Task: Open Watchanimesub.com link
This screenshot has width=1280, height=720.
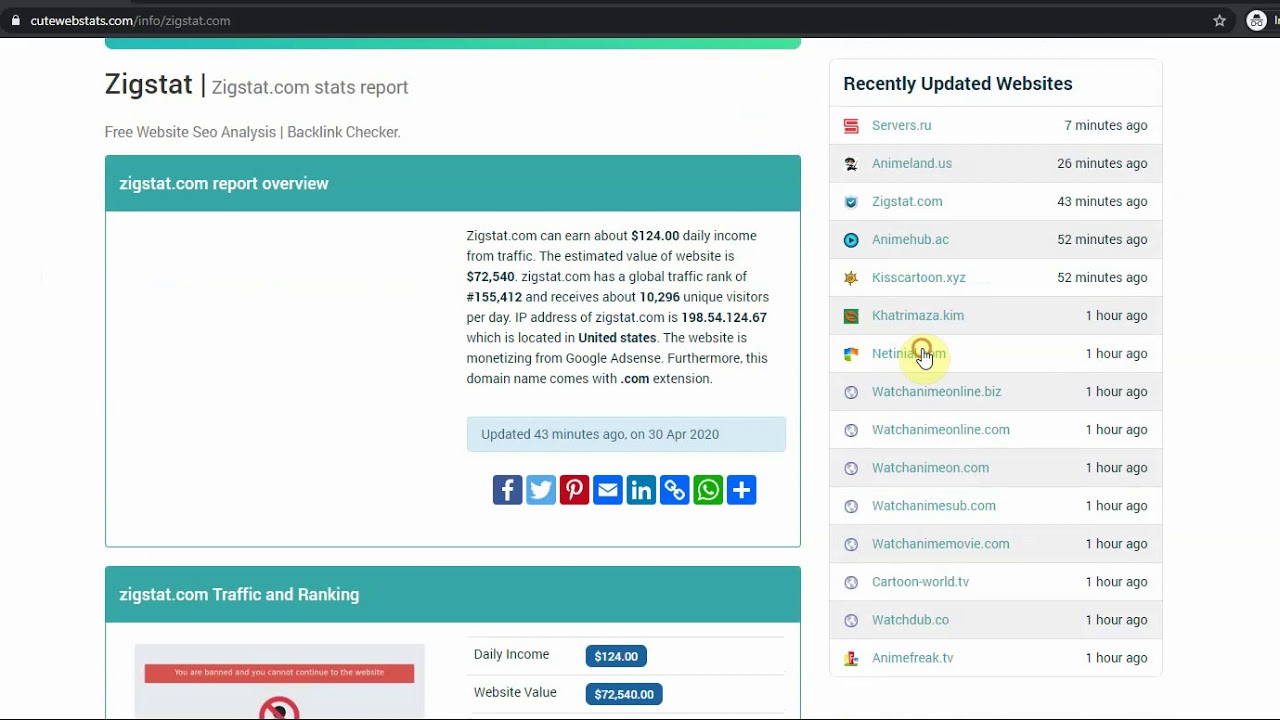Action: tap(934, 505)
